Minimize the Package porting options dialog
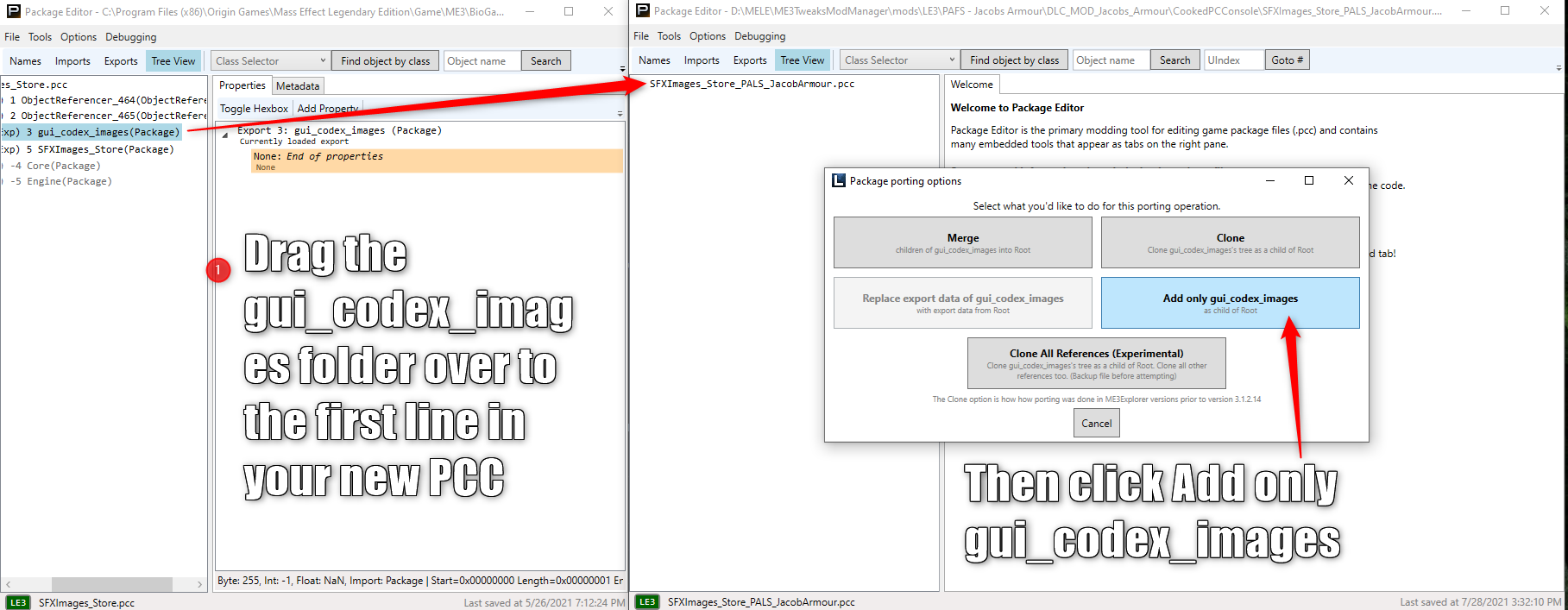The image size is (1568, 610). pyautogui.click(x=1270, y=180)
